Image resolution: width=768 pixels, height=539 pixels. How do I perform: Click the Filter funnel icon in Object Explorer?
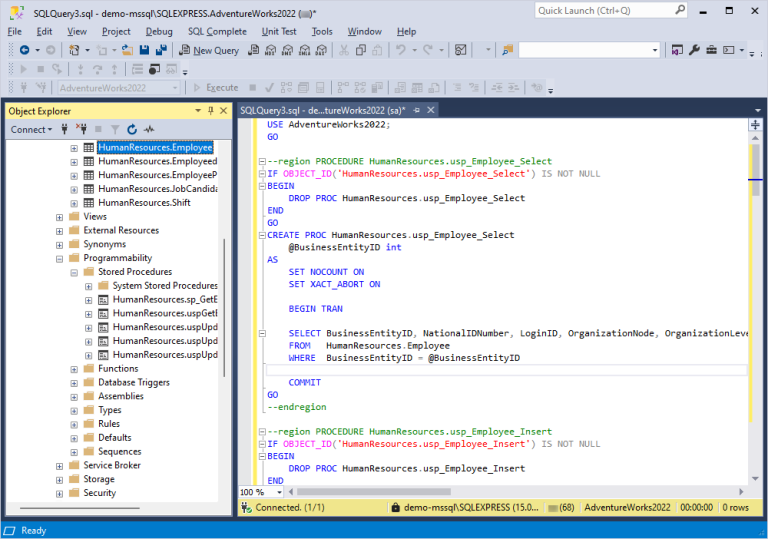[115, 129]
